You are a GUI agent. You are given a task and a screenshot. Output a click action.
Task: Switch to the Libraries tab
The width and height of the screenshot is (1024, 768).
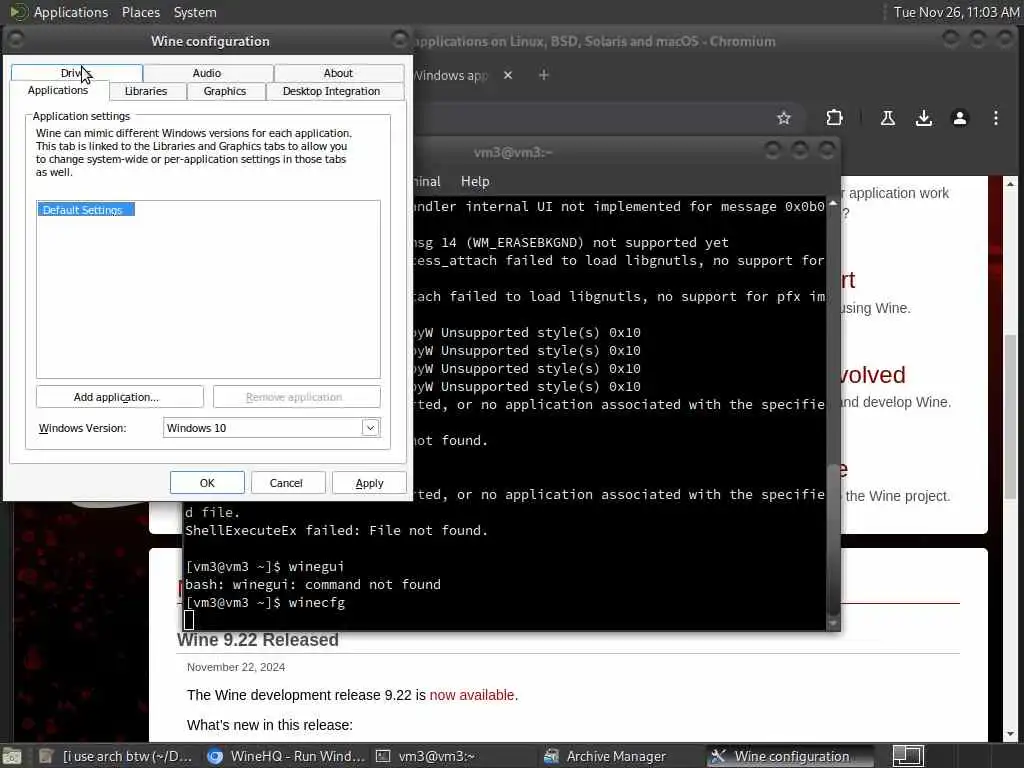(x=146, y=91)
